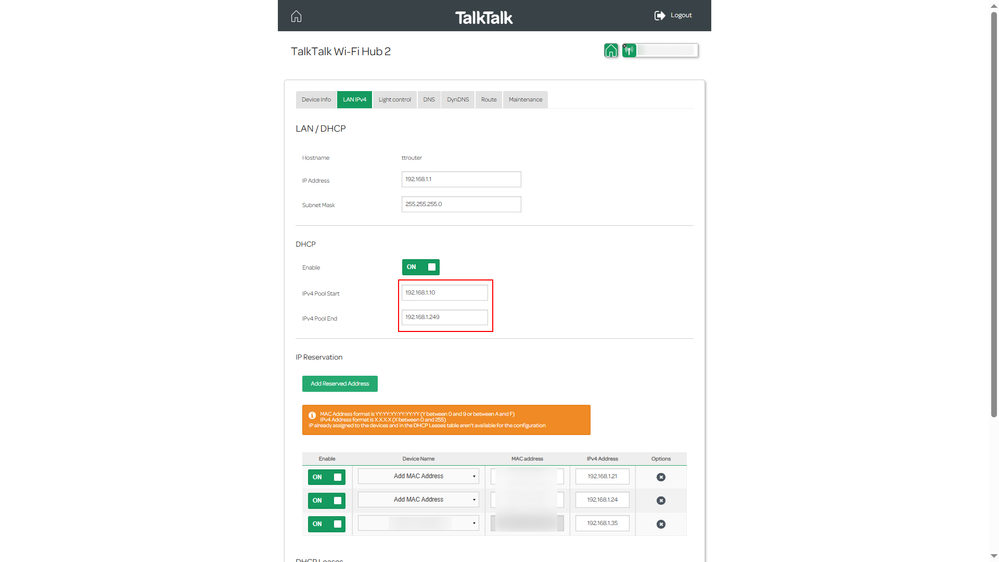Click the Logout arrow icon
The width and height of the screenshot is (999, 562).
[660, 16]
